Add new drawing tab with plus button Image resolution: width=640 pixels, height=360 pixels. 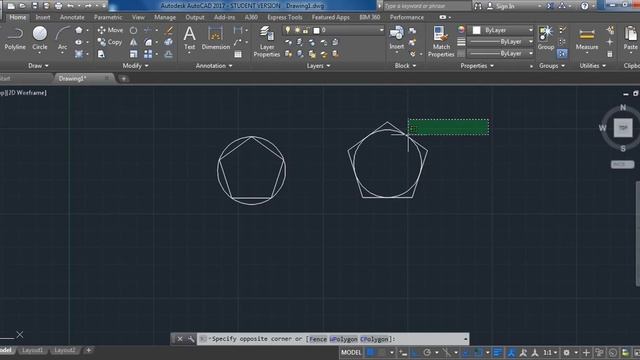(x=124, y=79)
